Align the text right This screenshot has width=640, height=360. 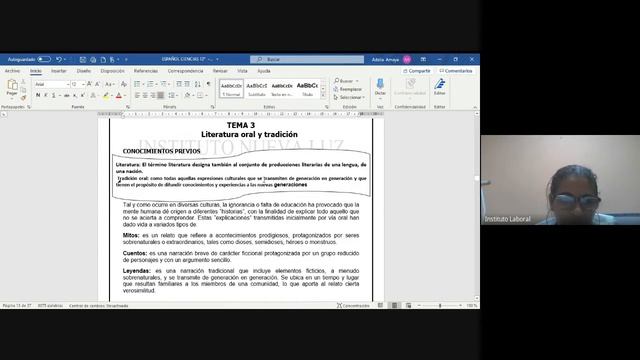(153, 95)
